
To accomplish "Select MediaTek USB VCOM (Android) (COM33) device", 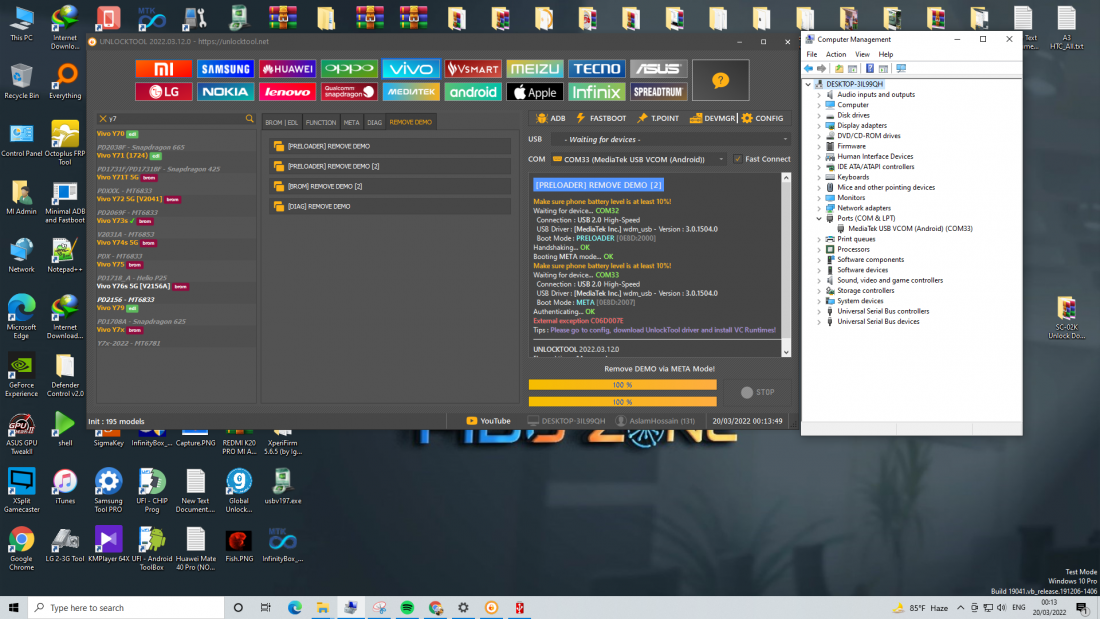I will (910, 229).
